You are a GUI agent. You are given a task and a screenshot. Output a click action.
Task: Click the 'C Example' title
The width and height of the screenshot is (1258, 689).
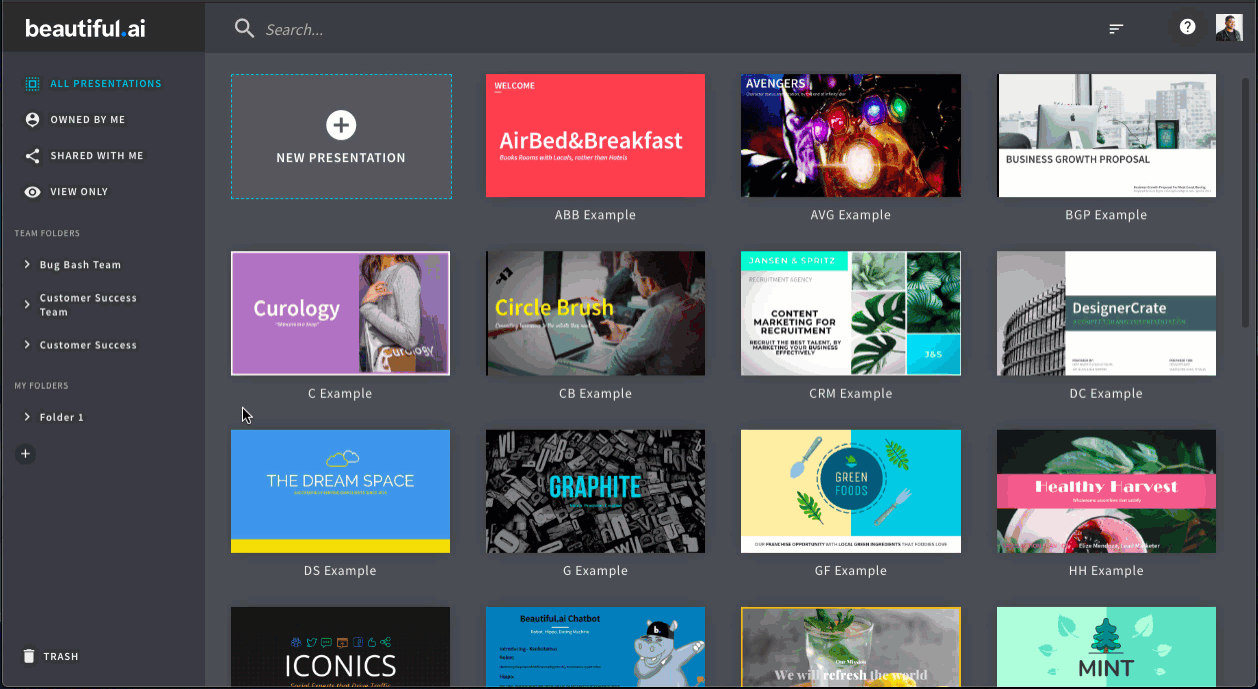(x=340, y=393)
